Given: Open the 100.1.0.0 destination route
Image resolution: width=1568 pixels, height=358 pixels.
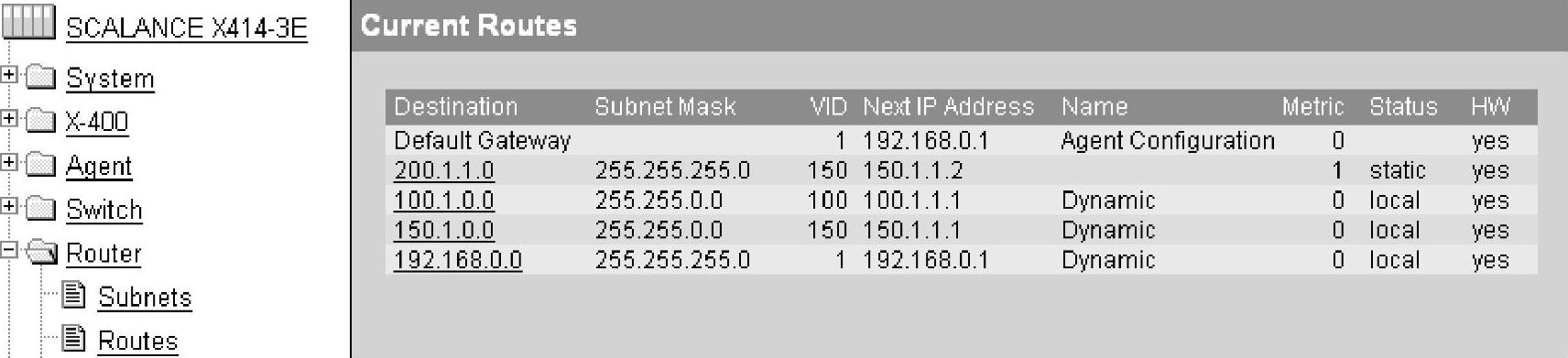Looking at the screenshot, I should coord(443,201).
